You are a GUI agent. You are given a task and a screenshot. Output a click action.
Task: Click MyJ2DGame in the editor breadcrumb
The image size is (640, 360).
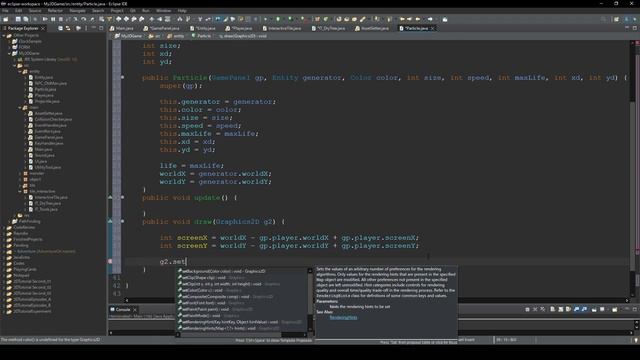(x=128, y=36)
